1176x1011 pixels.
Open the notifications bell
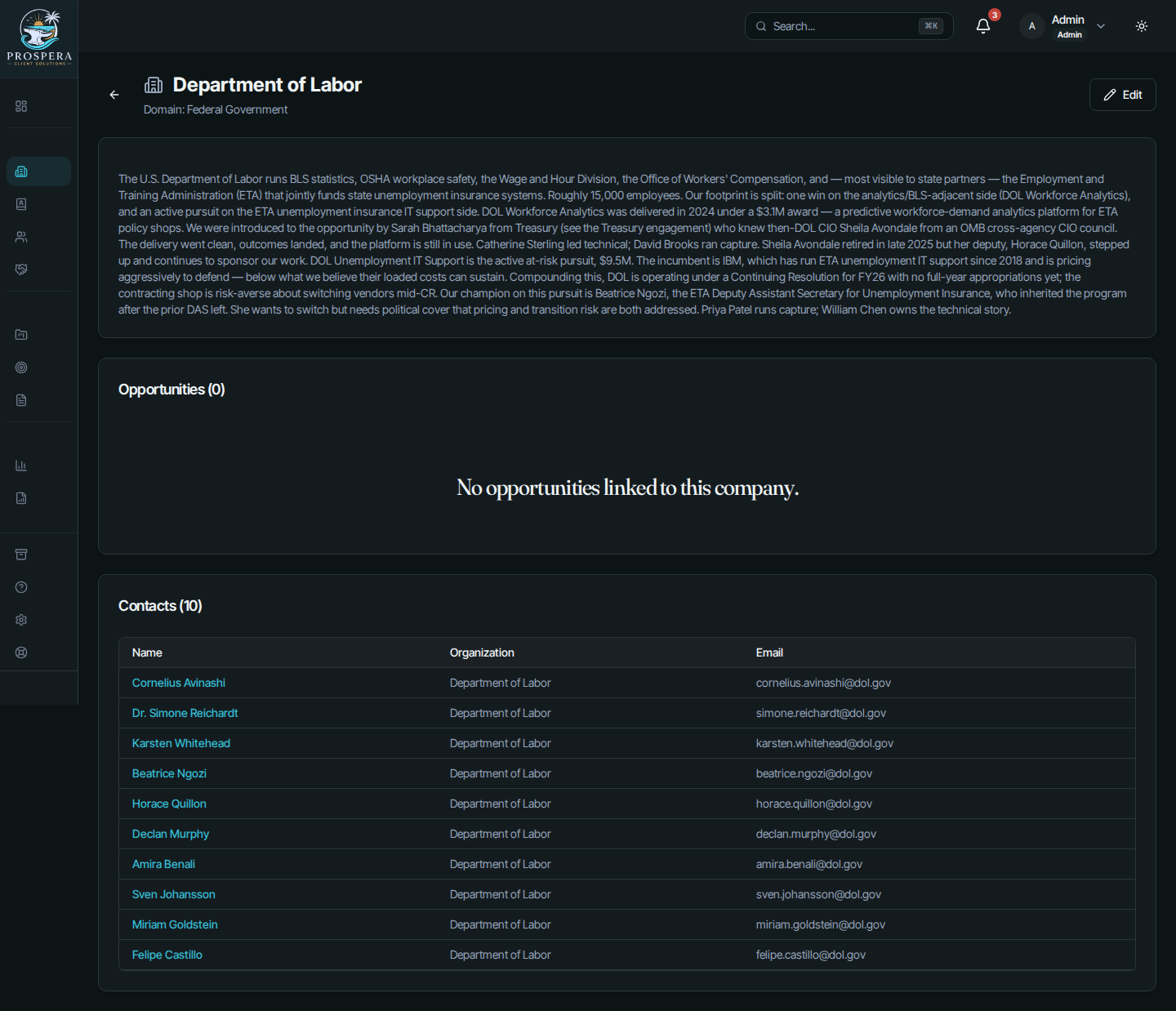(x=983, y=26)
